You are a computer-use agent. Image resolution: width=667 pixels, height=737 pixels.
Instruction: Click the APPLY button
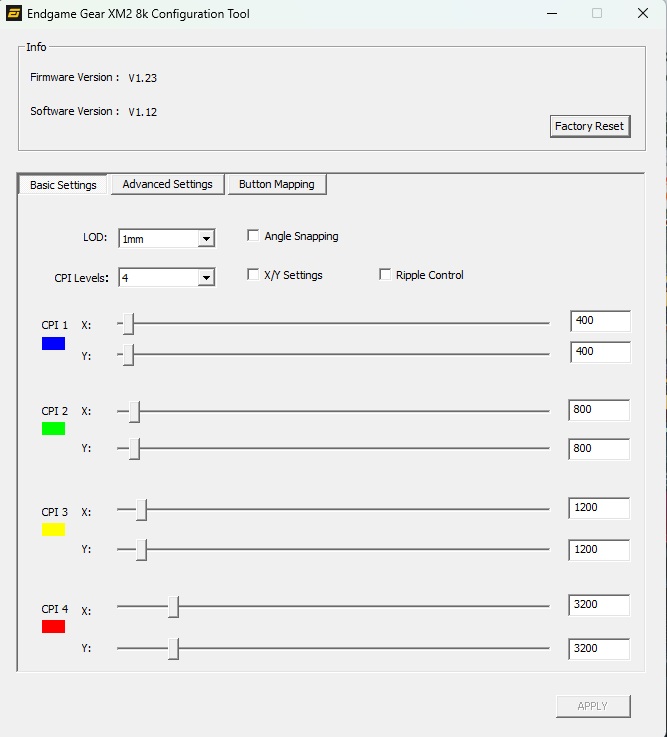(593, 706)
